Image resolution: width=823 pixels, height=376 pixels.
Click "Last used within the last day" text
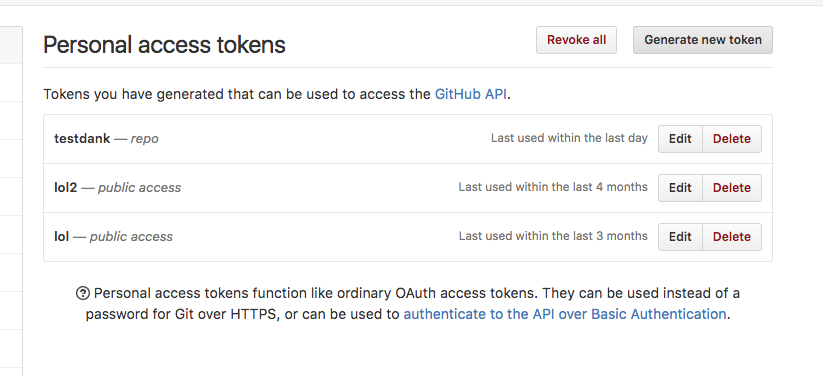569,138
